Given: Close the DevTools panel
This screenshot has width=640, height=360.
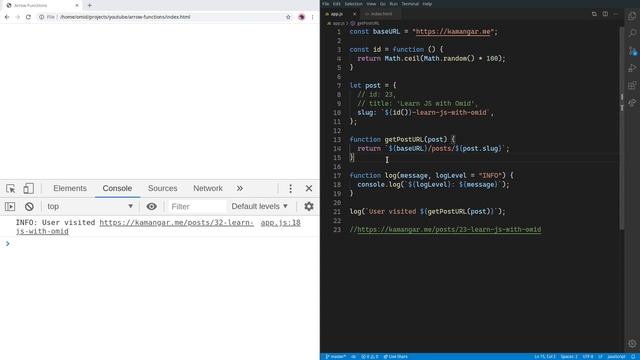Looking at the screenshot, I should pos(309,189).
